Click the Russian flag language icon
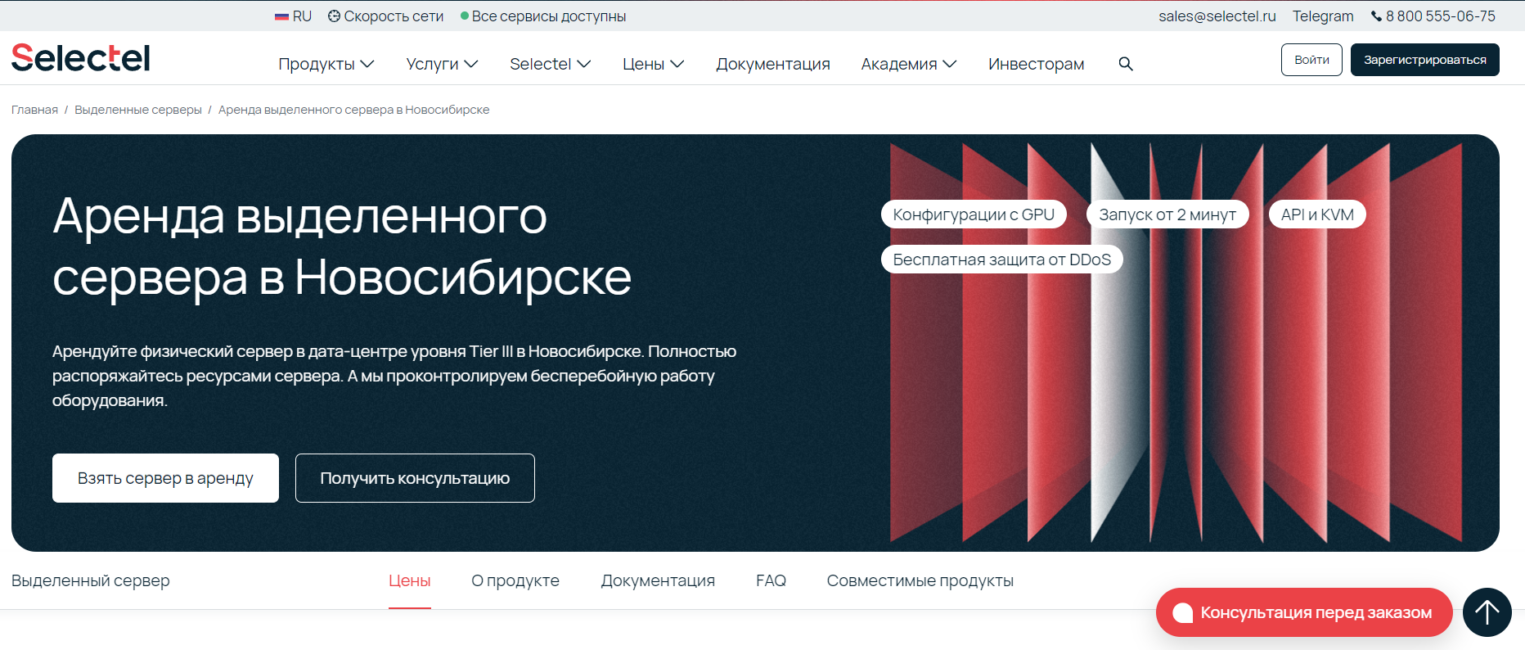The width and height of the screenshot is (1525, 650). [x=281, y=16]
